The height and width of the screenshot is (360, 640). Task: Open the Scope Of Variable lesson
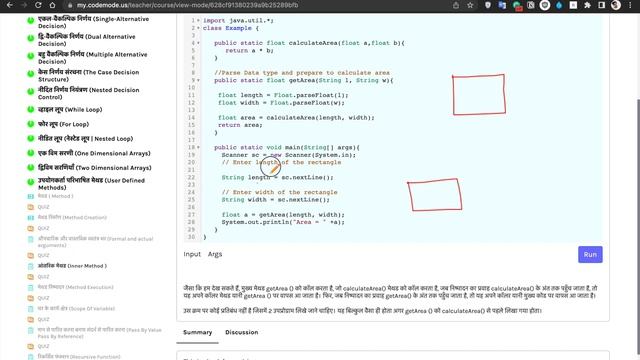tap(76, 309)
